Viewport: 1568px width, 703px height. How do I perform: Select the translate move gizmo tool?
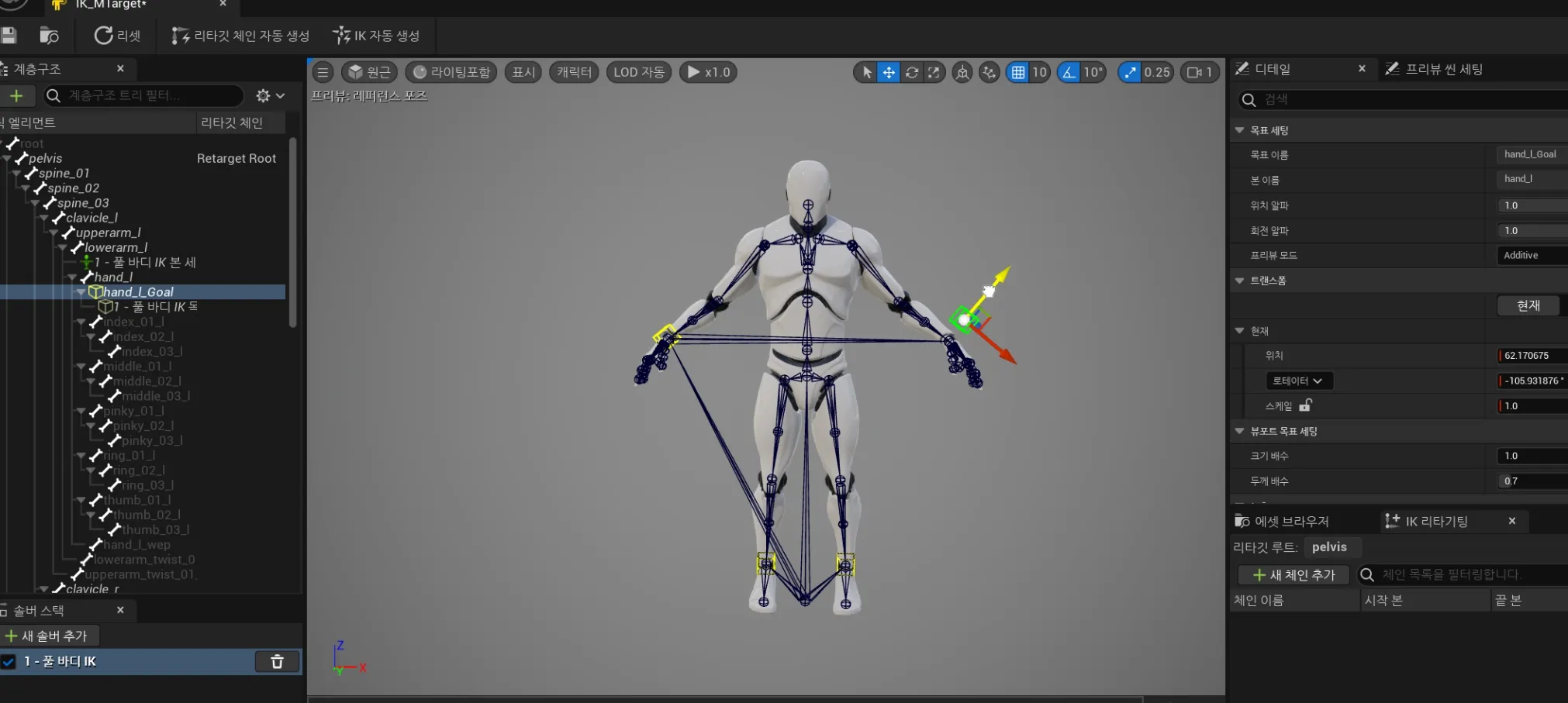(x=889, y=72)
